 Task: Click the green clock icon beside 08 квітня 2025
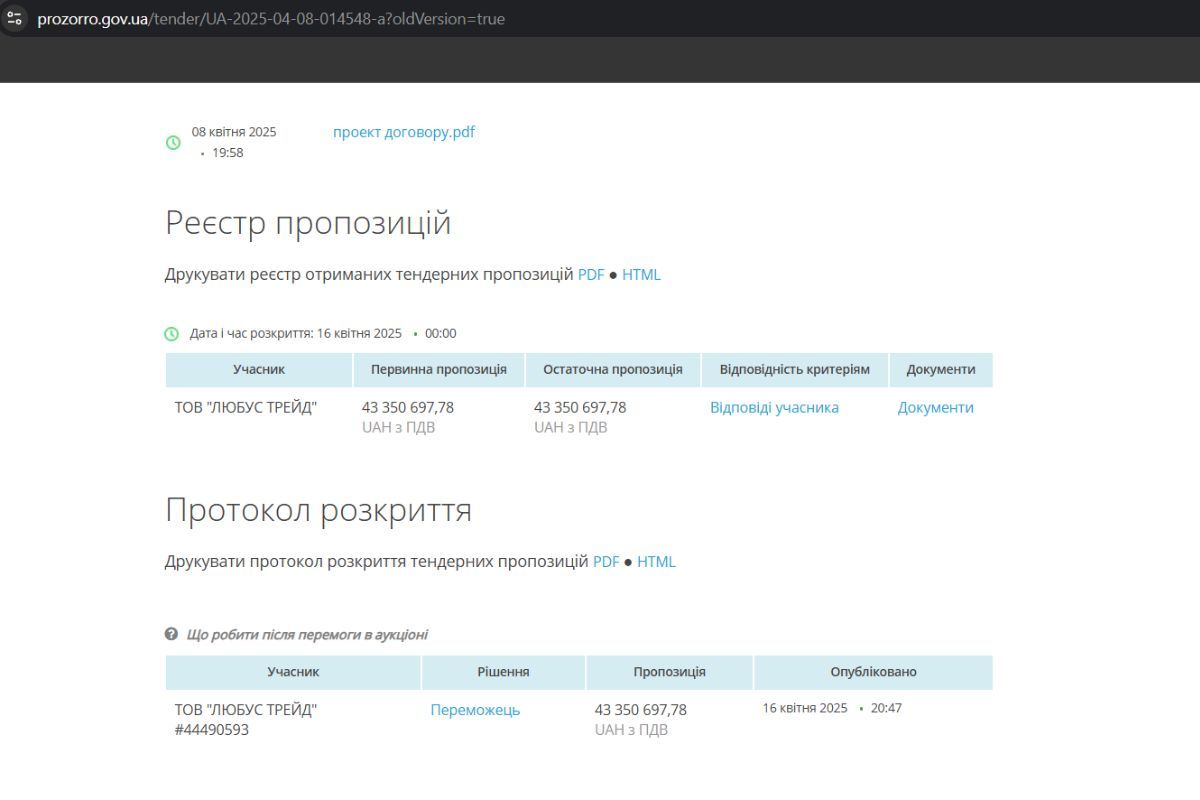pyautogui.click(x=174, y=142)
